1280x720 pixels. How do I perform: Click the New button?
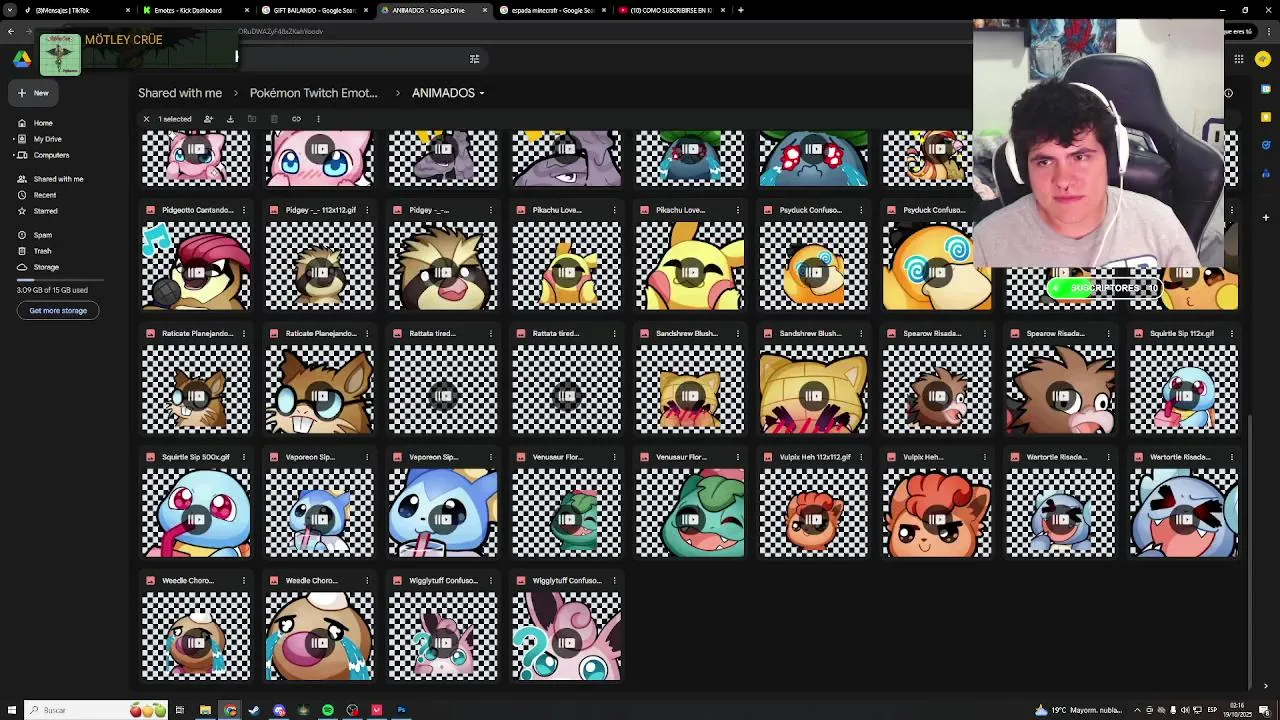coord(33,93)
